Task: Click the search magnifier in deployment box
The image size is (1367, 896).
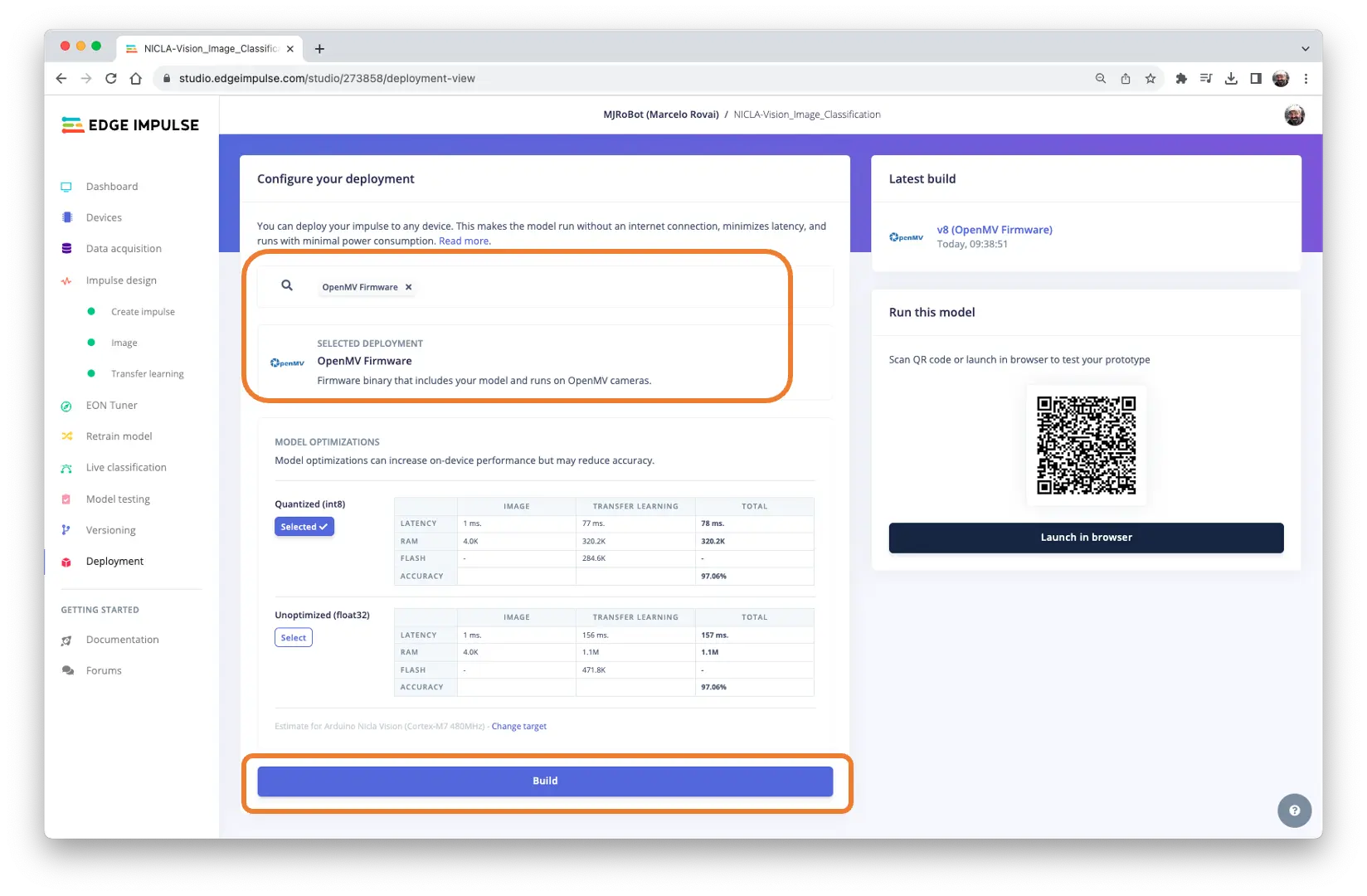Action: coord(287,285)
